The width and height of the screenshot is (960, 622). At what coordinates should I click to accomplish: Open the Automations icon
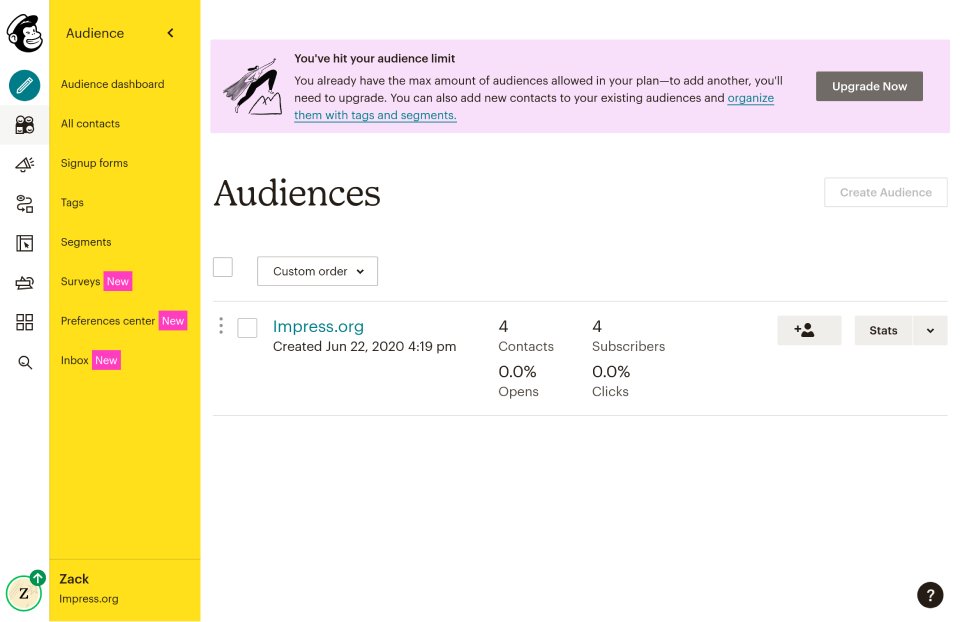[x=24, y=204]
